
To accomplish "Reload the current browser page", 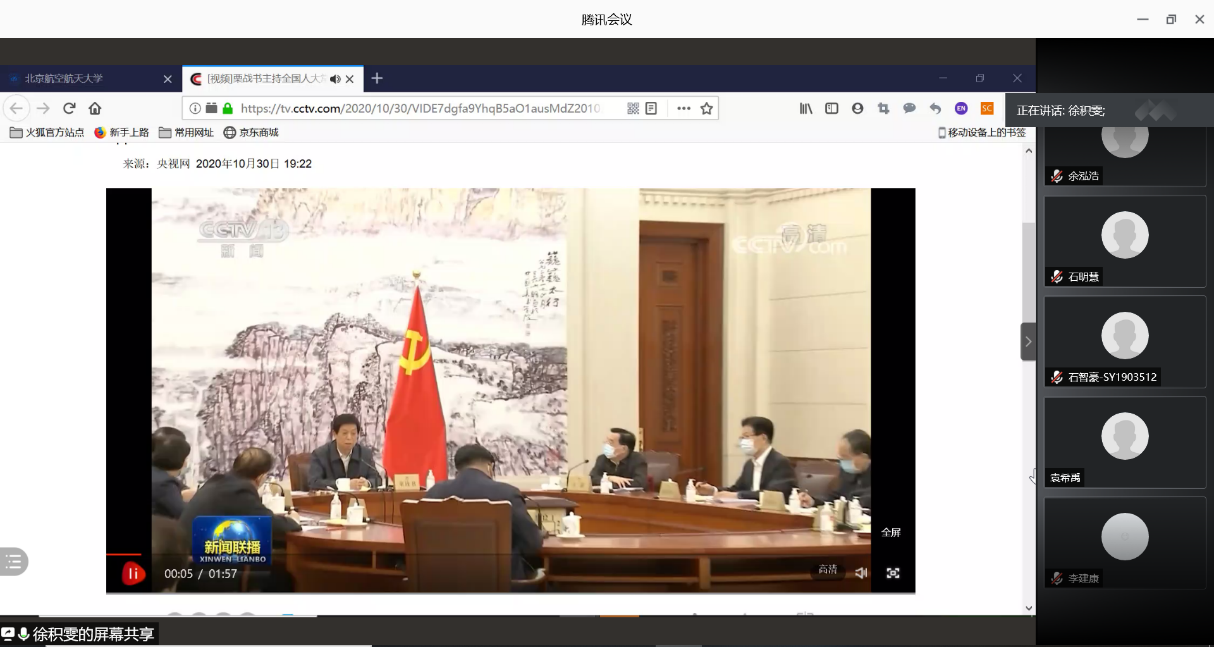I will 69,108.
